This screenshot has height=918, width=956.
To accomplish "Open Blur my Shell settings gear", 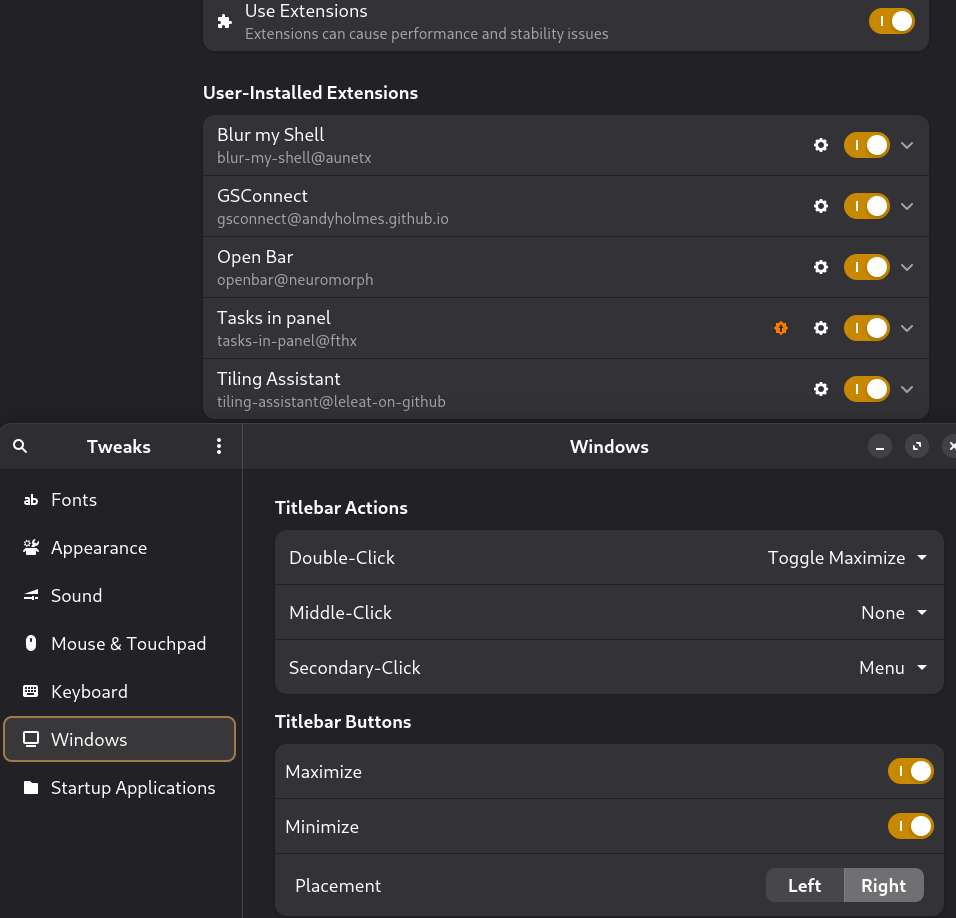I will coord(821,145).
